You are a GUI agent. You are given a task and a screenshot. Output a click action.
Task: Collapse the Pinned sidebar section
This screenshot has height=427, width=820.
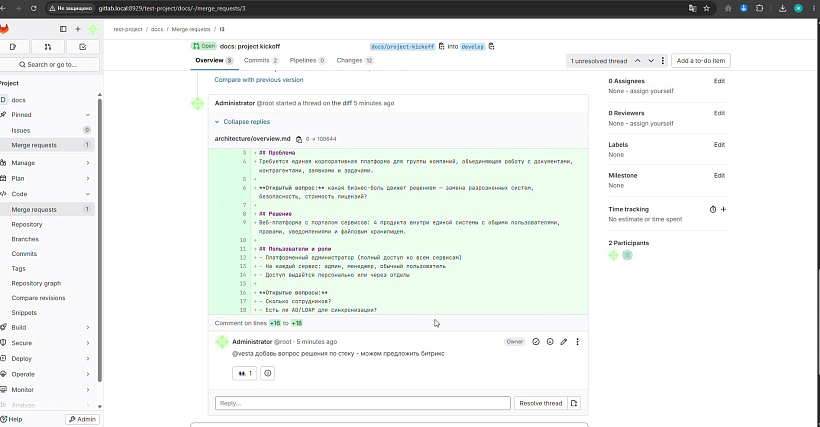coord(88,115)
